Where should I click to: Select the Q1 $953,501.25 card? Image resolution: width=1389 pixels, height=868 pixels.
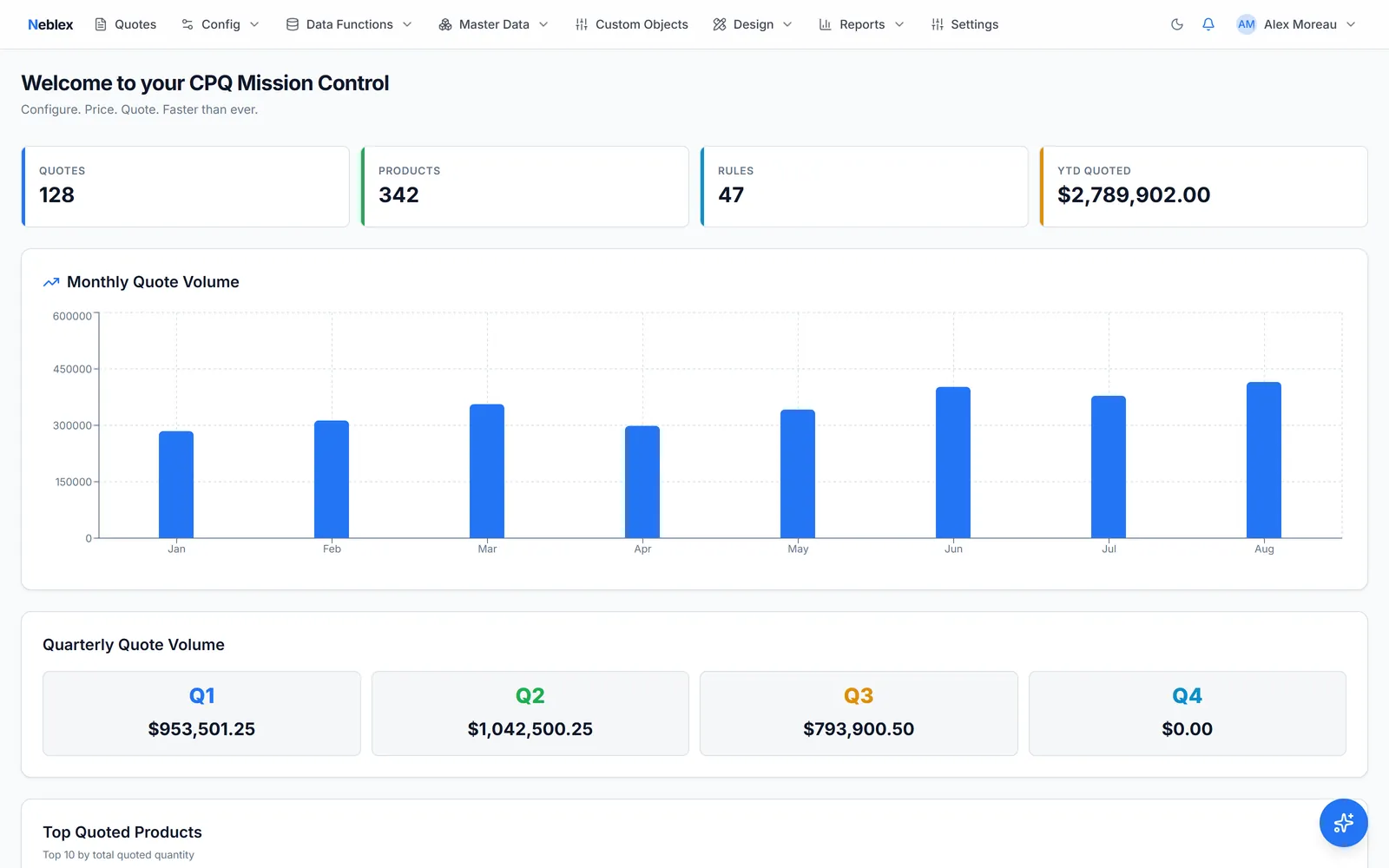[x=201, y=713]
